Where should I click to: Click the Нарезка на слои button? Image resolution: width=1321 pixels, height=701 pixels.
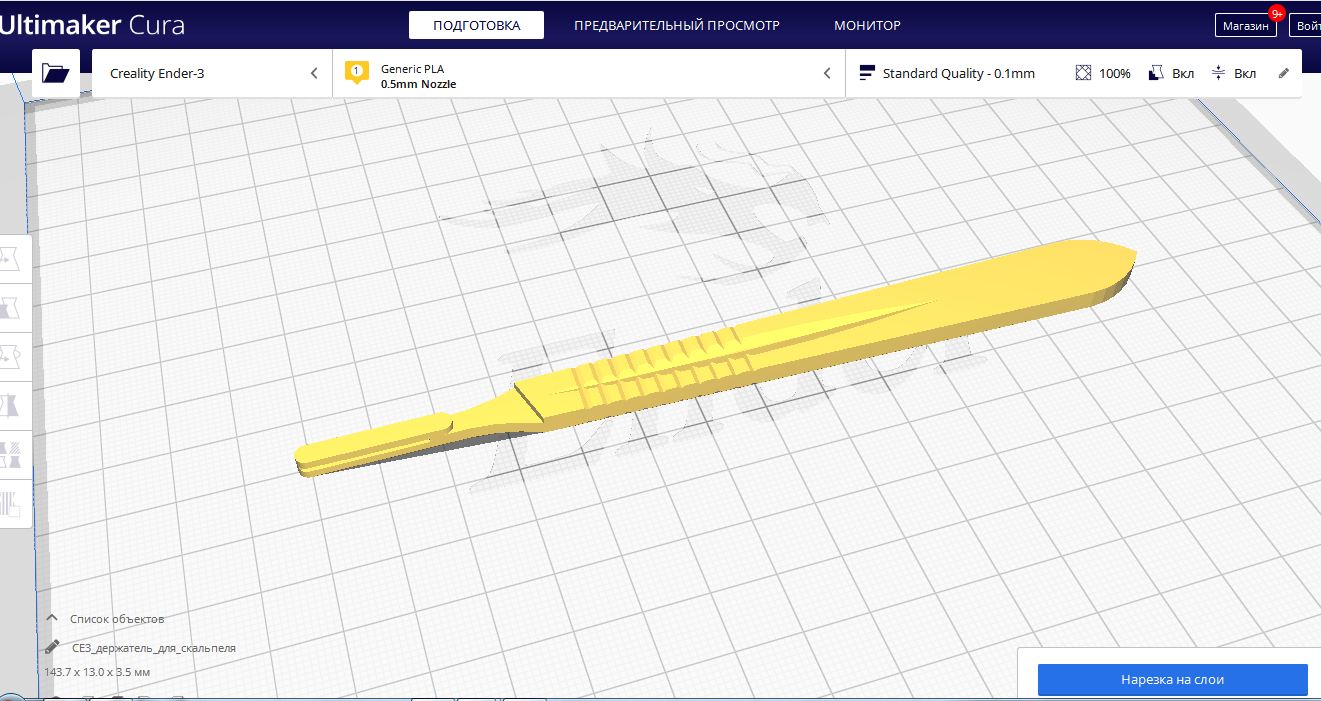[x=1172, y=679]
